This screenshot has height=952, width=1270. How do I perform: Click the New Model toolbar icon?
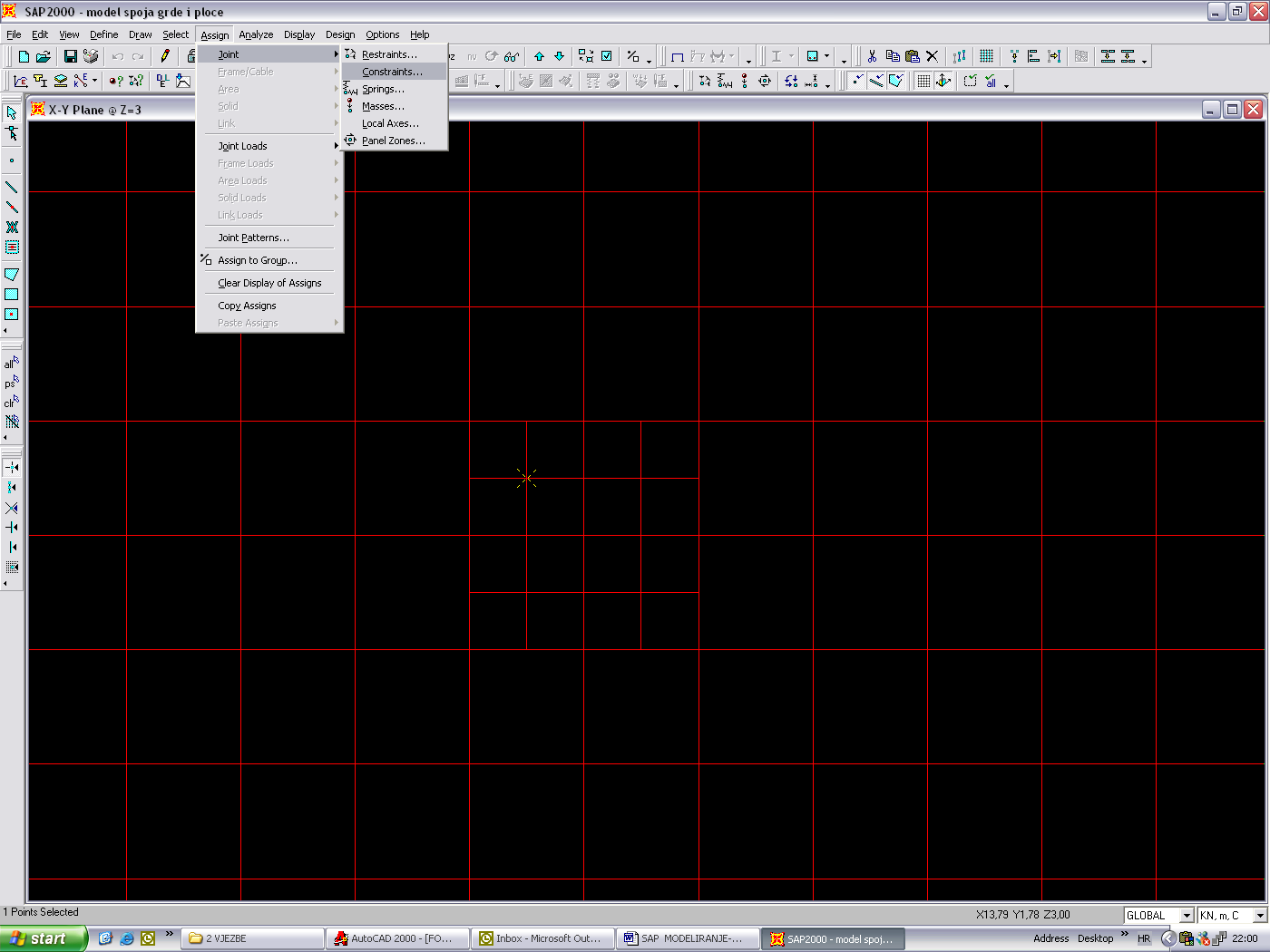pyautogui.click(x=24, y=56)
